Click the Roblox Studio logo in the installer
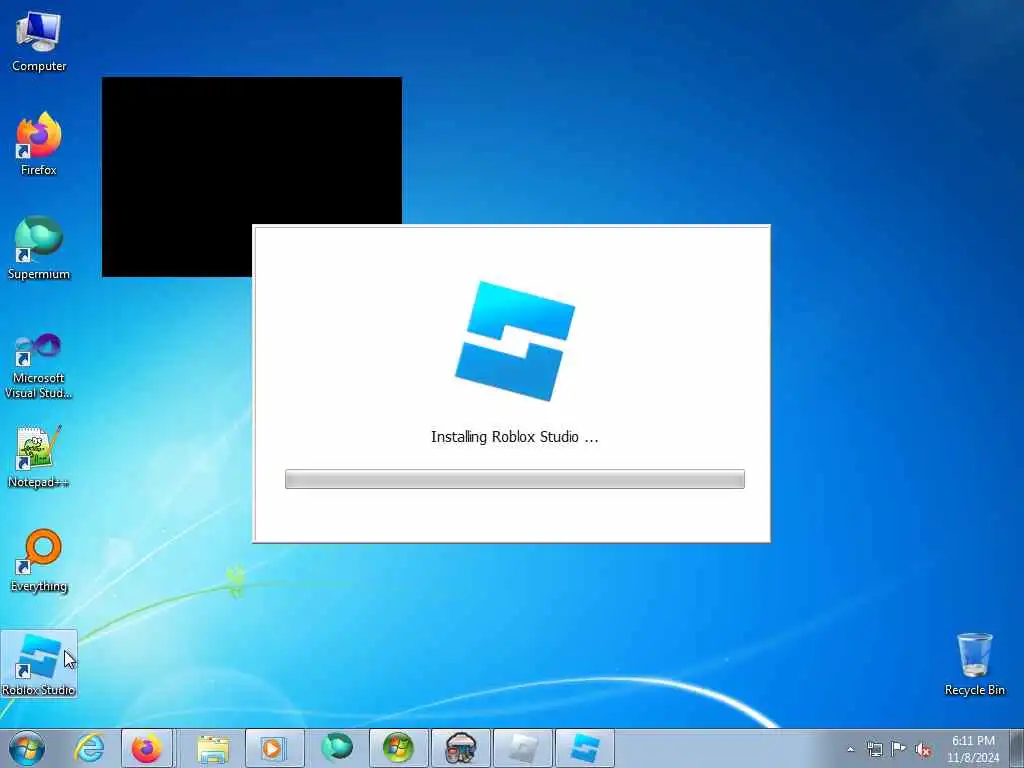The width and height of the screenshot is (1024, 768). 515,341
